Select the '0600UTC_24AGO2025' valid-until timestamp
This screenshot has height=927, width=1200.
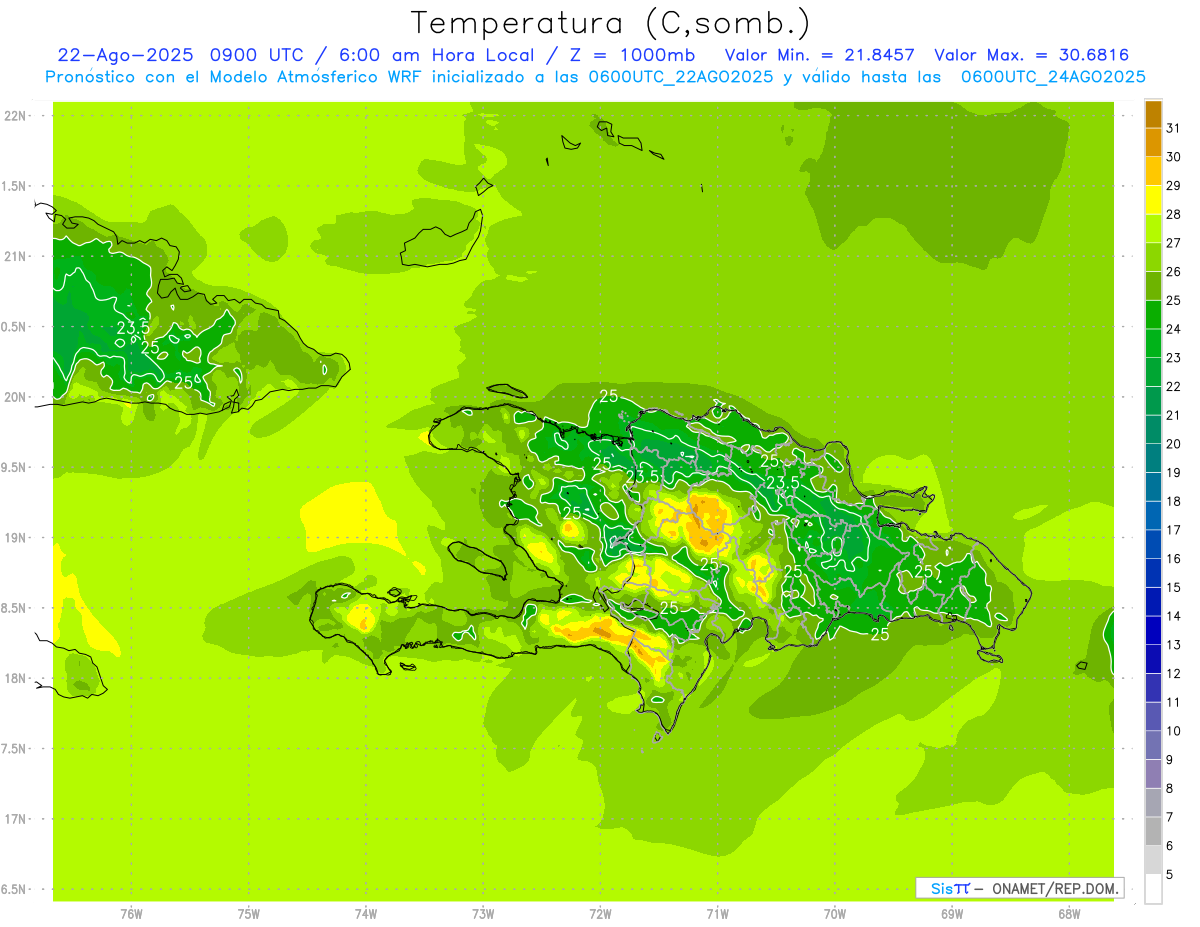(x=1053, y=77)
